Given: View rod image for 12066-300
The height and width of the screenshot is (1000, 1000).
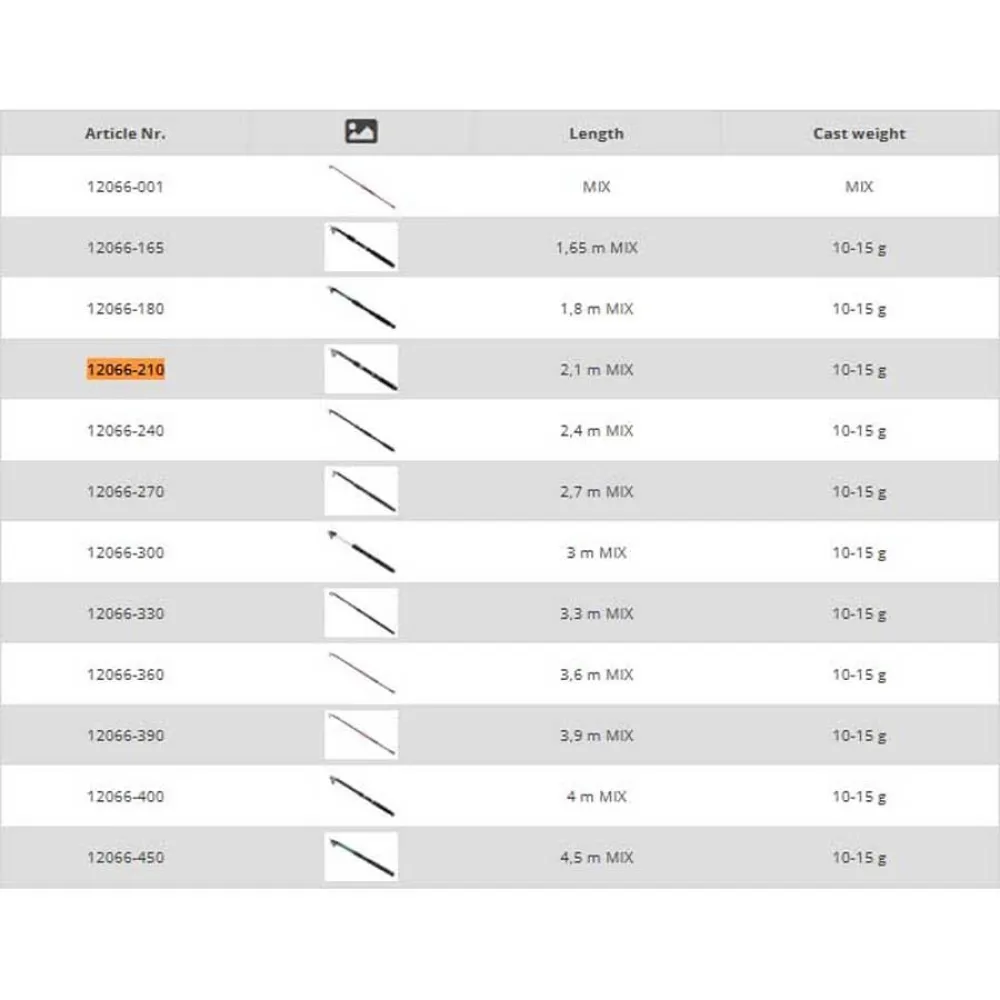Looking at the screenshot, I should point(361,552).
